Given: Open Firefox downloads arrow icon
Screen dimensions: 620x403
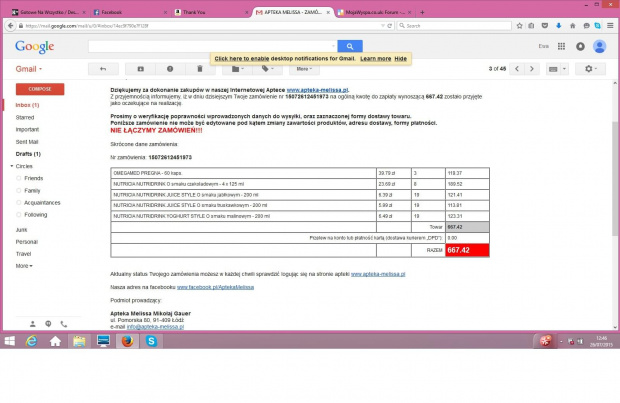Looking at the screenshot, I should tap(559, 26).
